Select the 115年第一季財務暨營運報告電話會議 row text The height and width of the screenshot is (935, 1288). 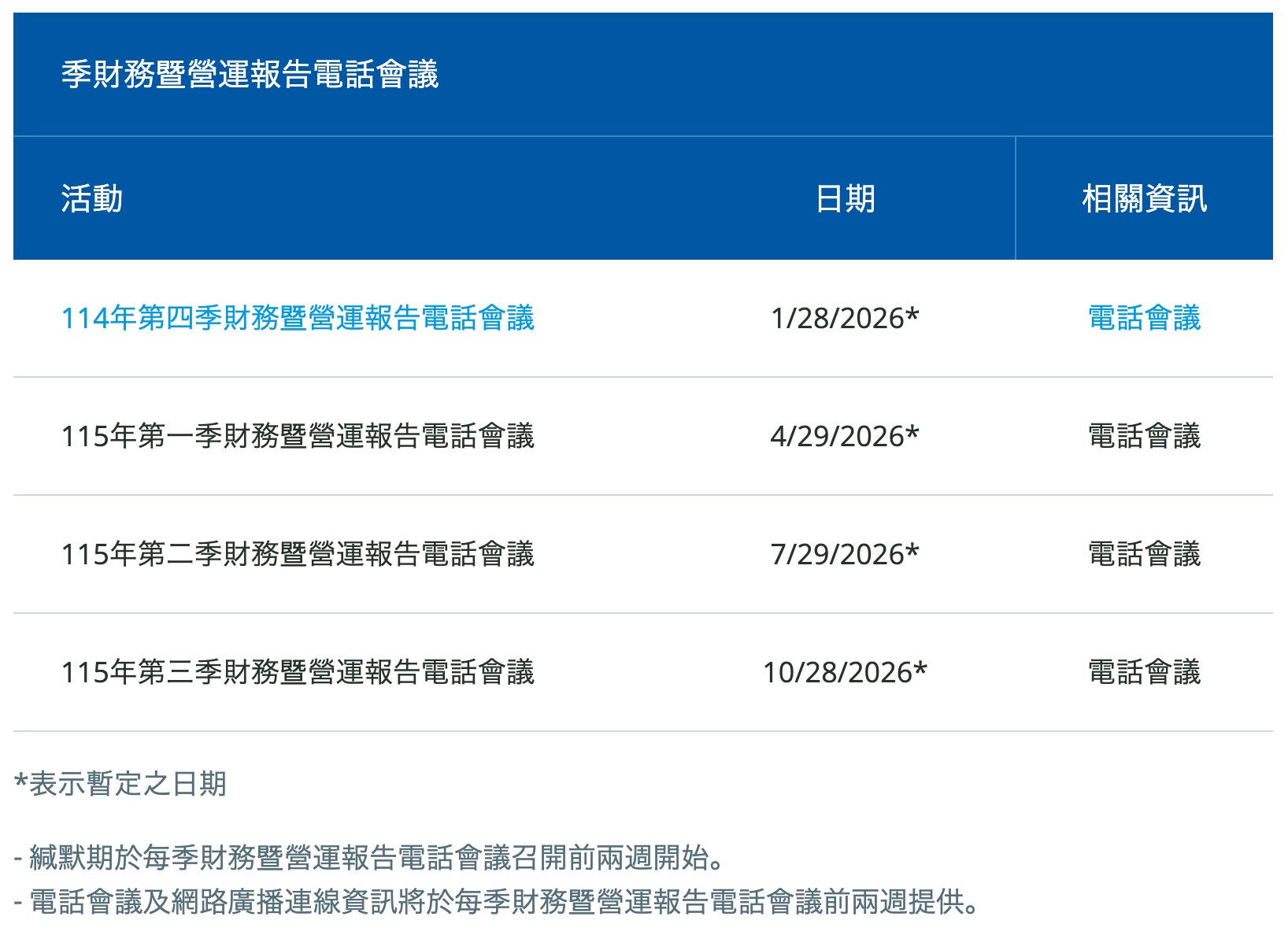pos(298,436)
